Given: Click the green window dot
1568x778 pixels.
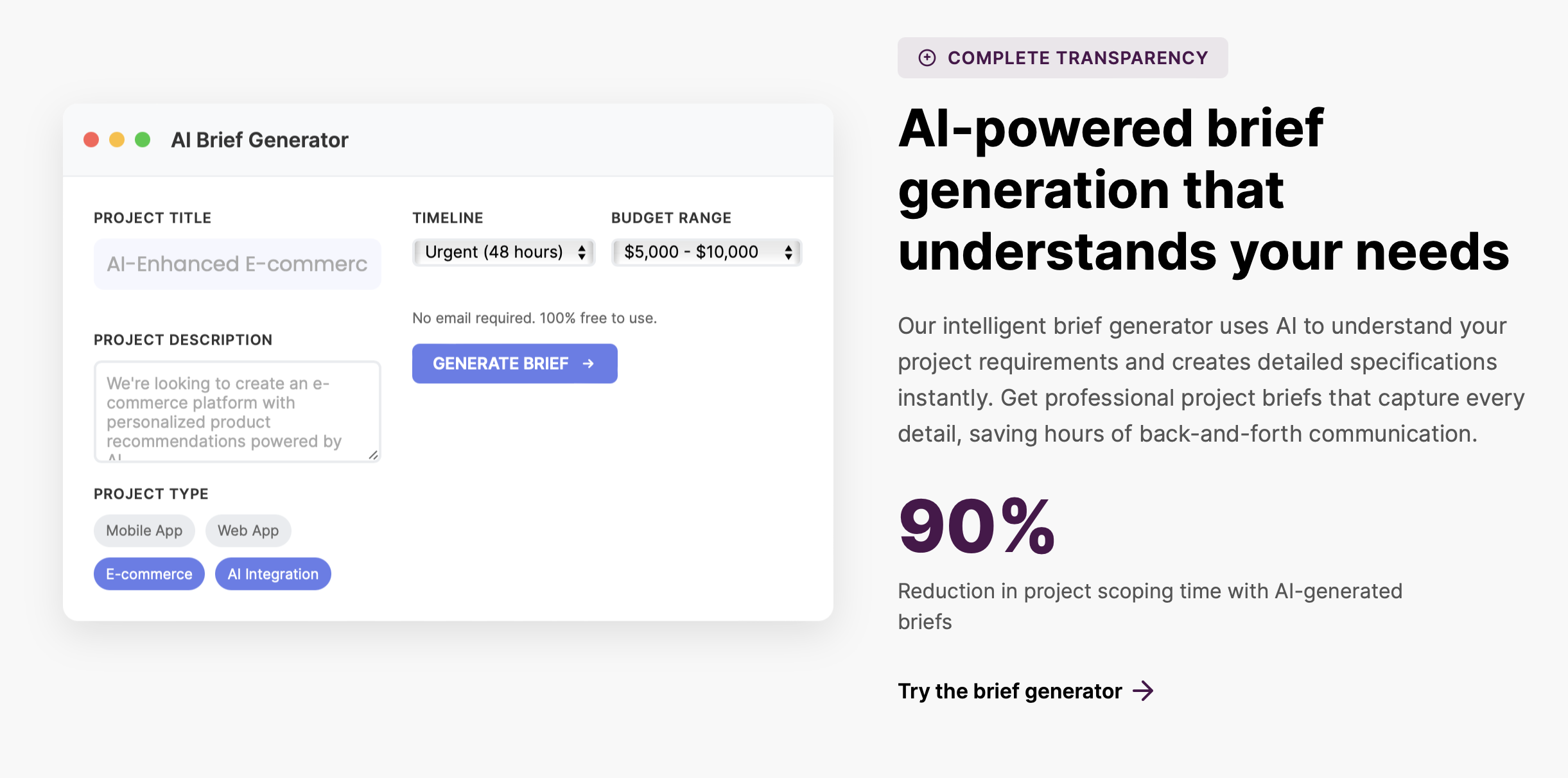Looking at the screenshot, I should pos(143,139).
